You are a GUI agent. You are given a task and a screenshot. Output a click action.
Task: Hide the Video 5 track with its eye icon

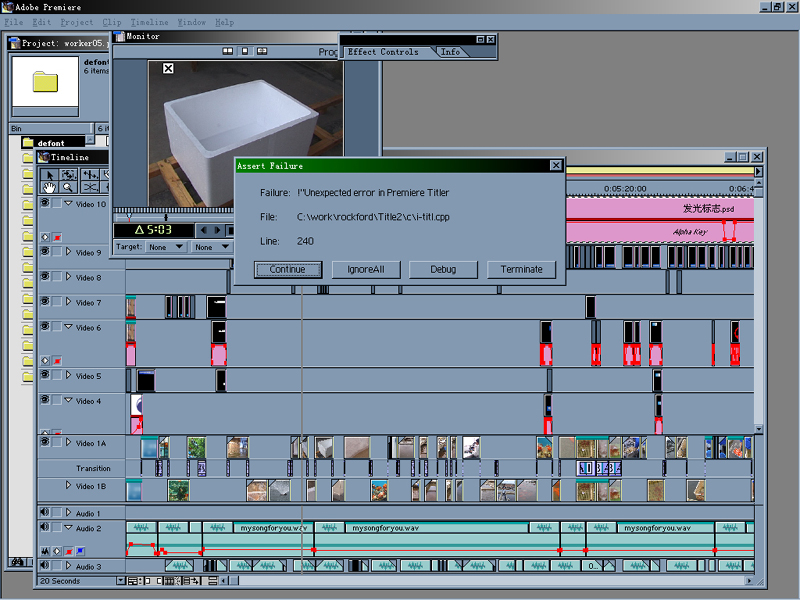pyautogui.click(x=45, y=375)
